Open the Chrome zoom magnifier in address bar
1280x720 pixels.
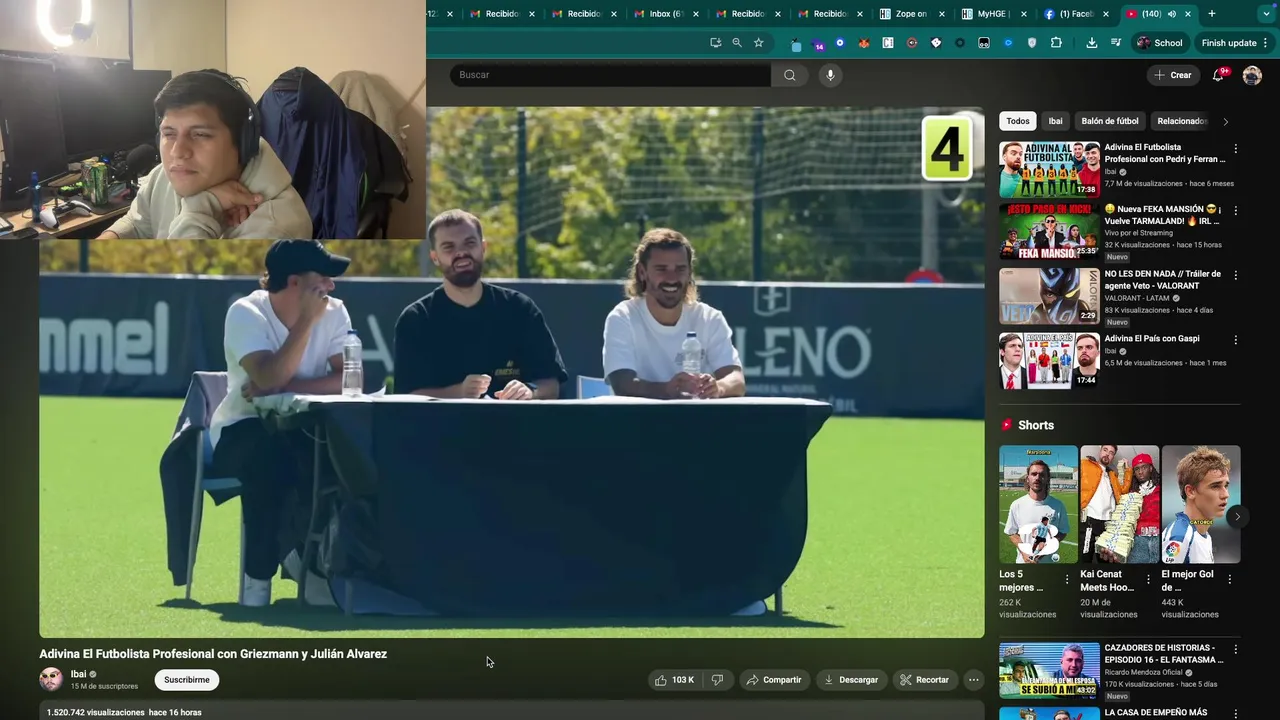pyautogui.click(x=737, y=43)
